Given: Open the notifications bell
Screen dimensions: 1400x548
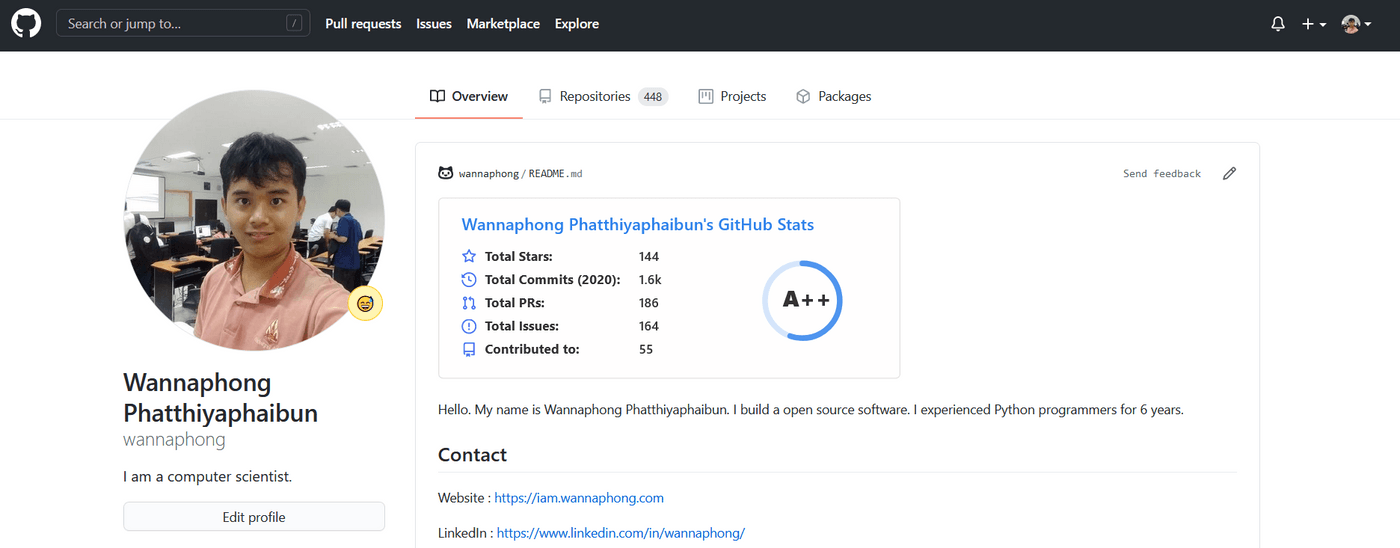Looking at the screenshot, I should (x=1278, y=24).
